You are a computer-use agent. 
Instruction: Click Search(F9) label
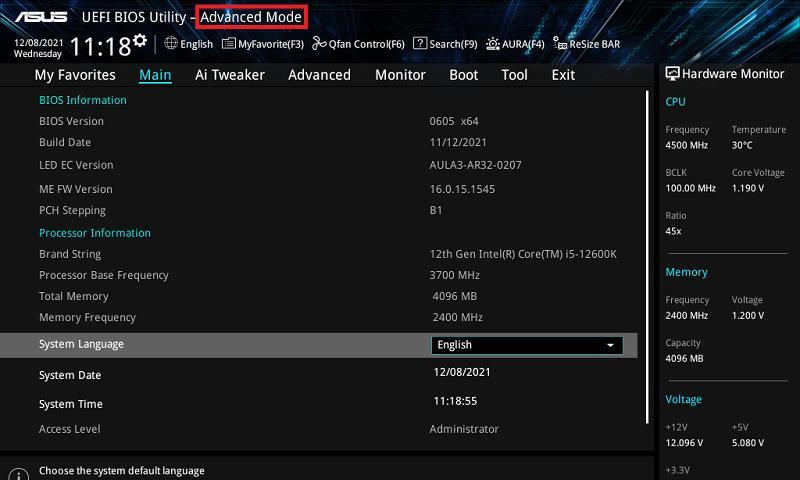coord(453,44)
